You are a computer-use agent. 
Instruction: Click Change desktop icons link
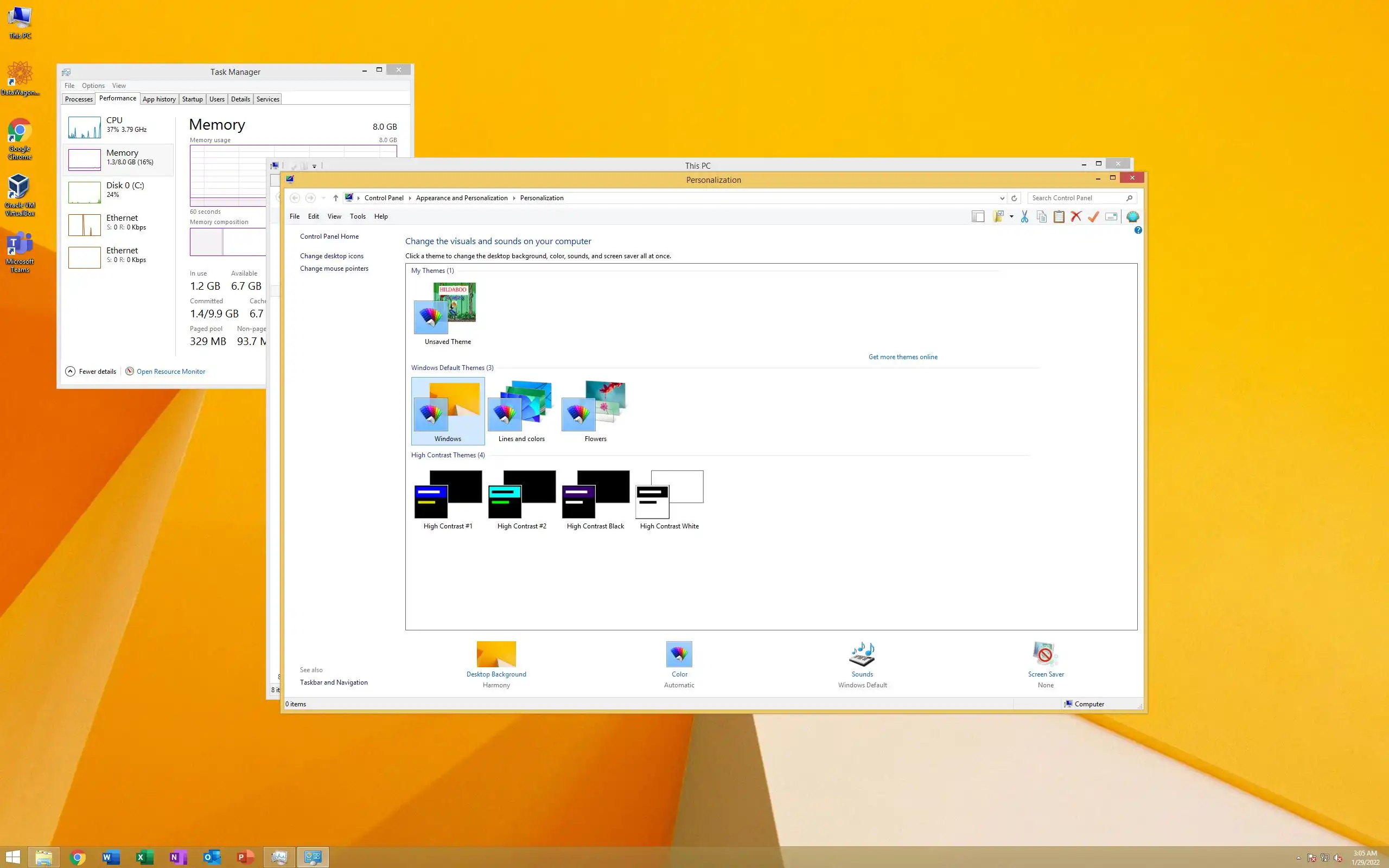click(x=331, y=256)
